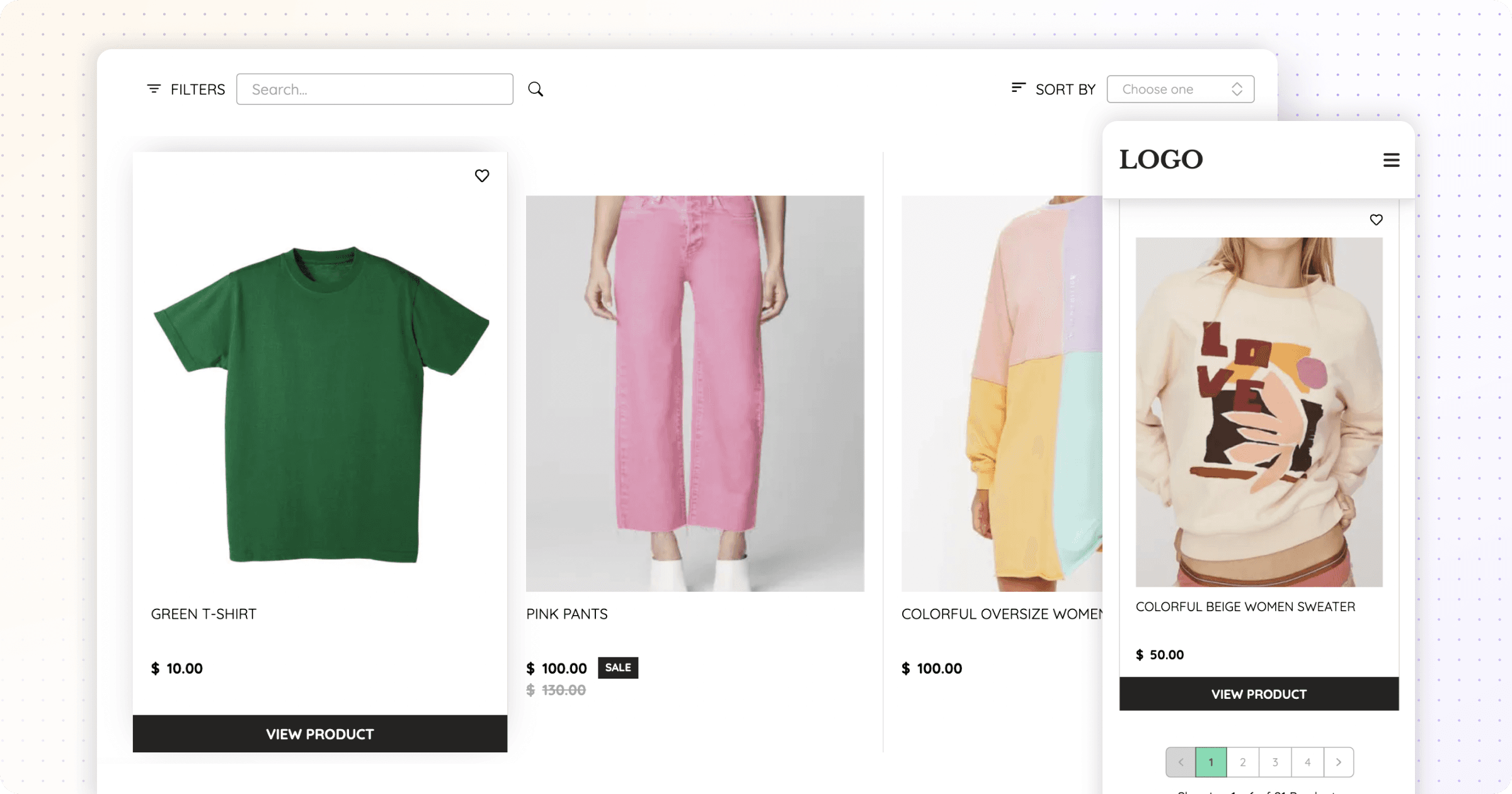The height and width of the screenshot is (794, 1512).
Task: Expand sorting options via the dropdown arrows
Action: (x=1237, y=89)
